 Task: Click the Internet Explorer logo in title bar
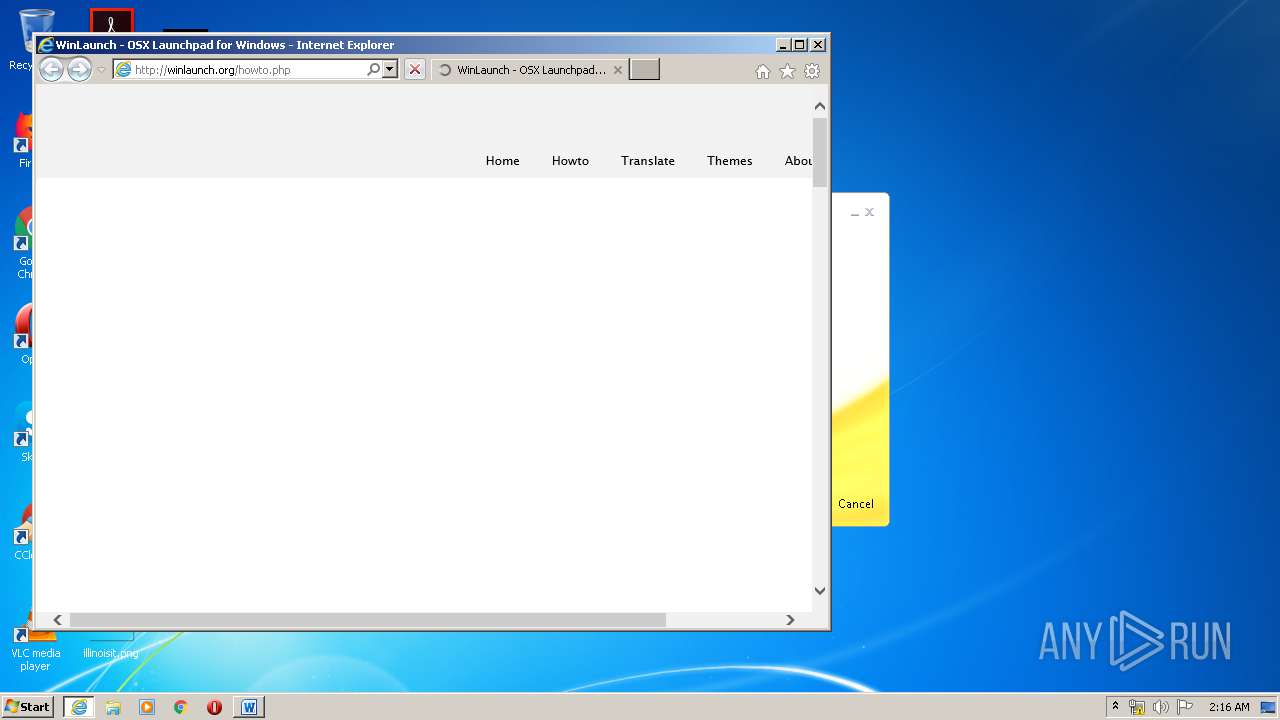[x=45, y=45]
